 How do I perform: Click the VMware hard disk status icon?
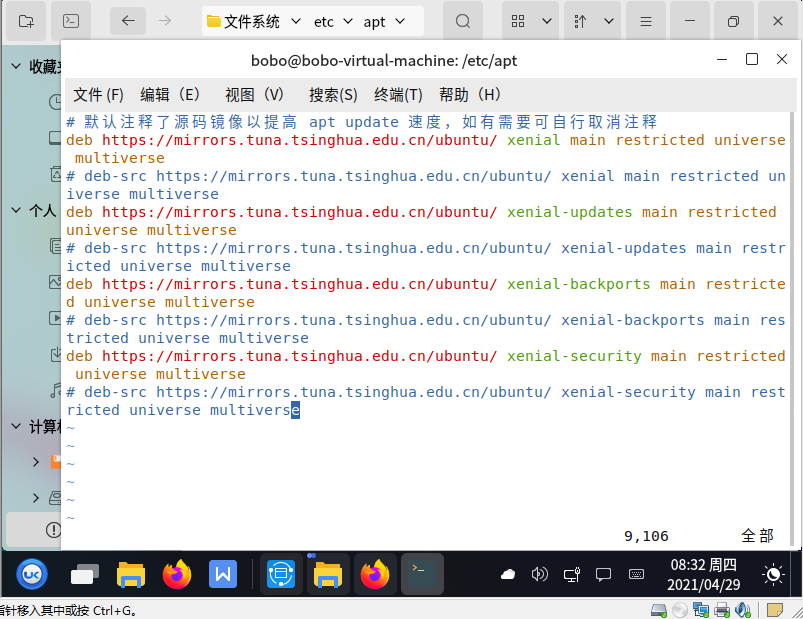(659, 610)
